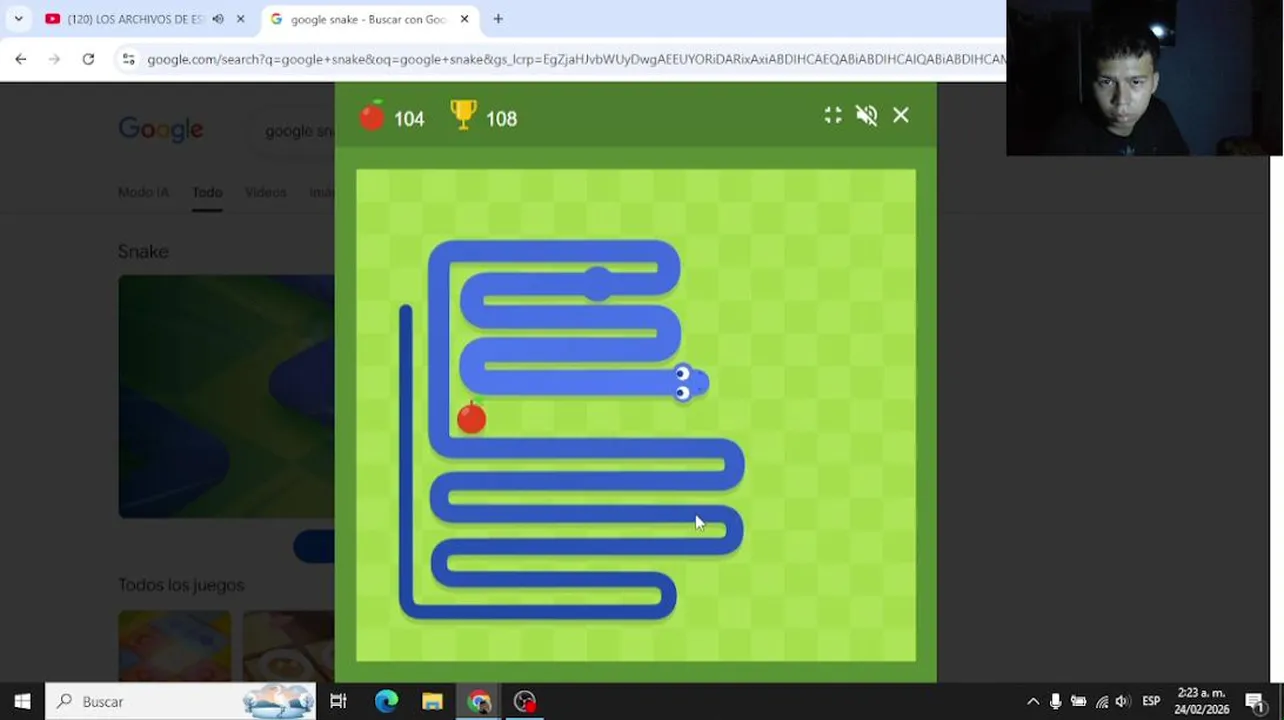Launch Microsoft Edge from taskbar
The width and height of the screenshot is (1284, 720).
386,701
